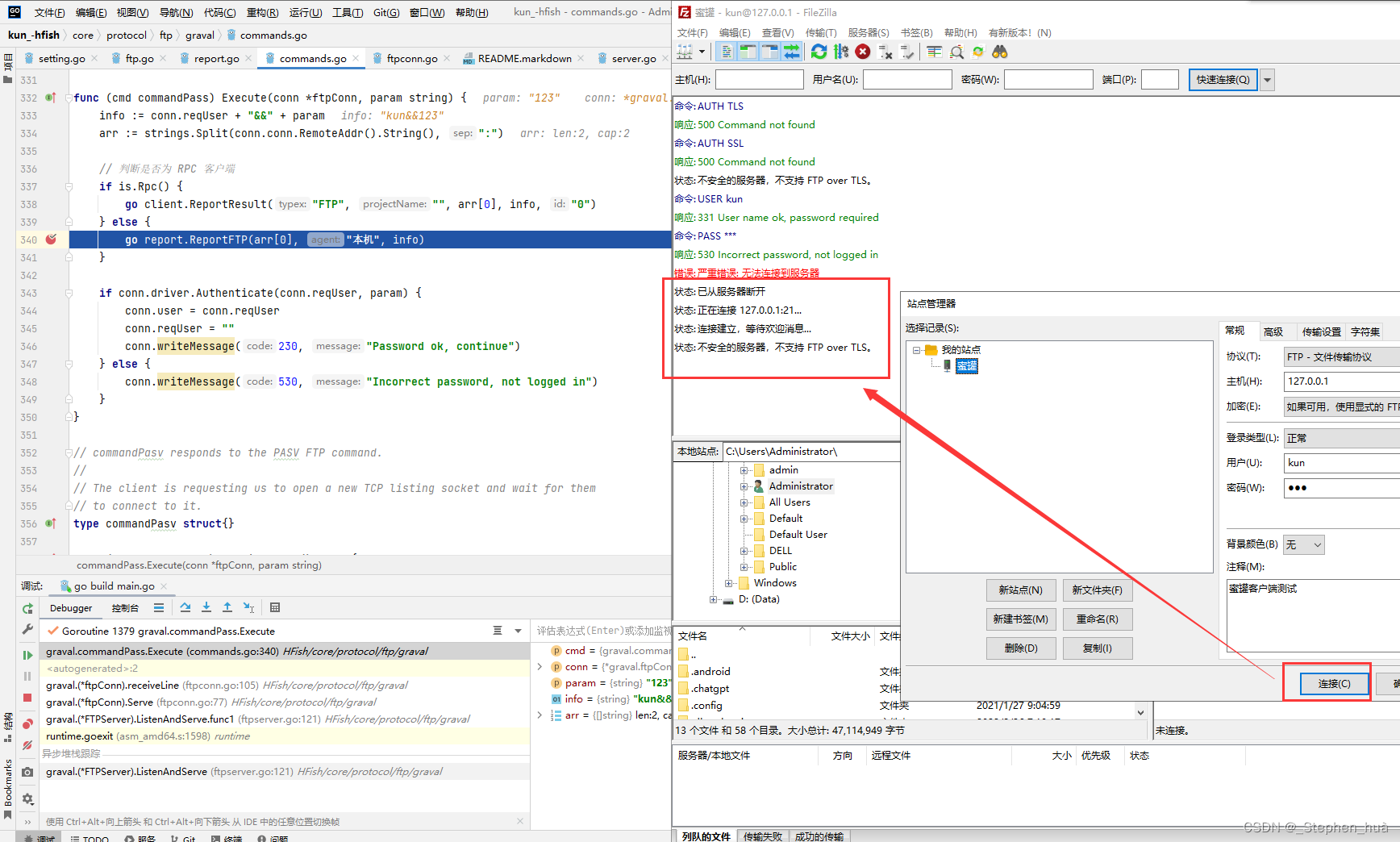
Task: Click 重命名(R) rename button
Action: click(1097, 619)
